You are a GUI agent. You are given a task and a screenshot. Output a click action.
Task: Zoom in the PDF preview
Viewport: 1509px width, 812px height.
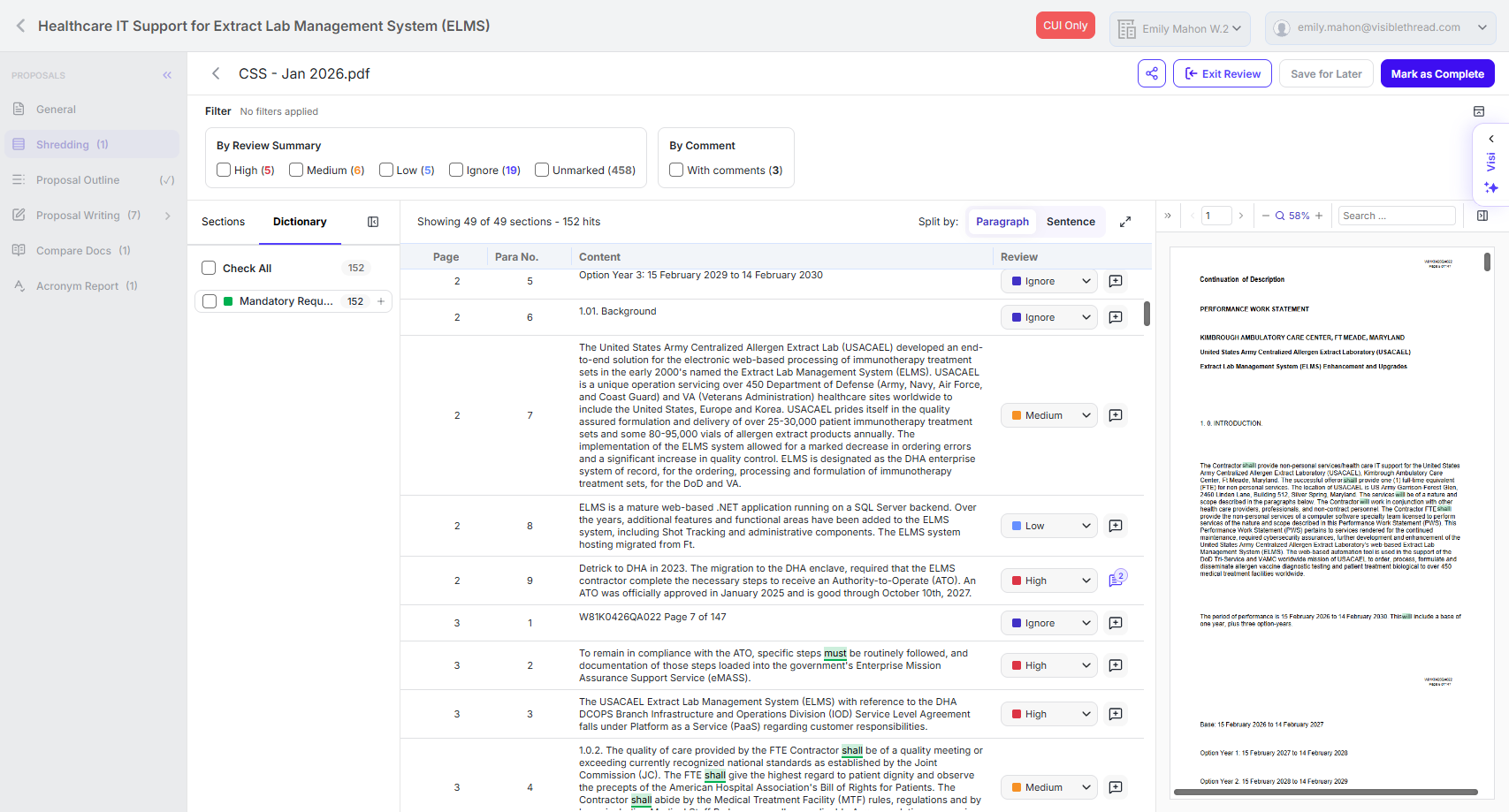click(x=1319, y=216)
